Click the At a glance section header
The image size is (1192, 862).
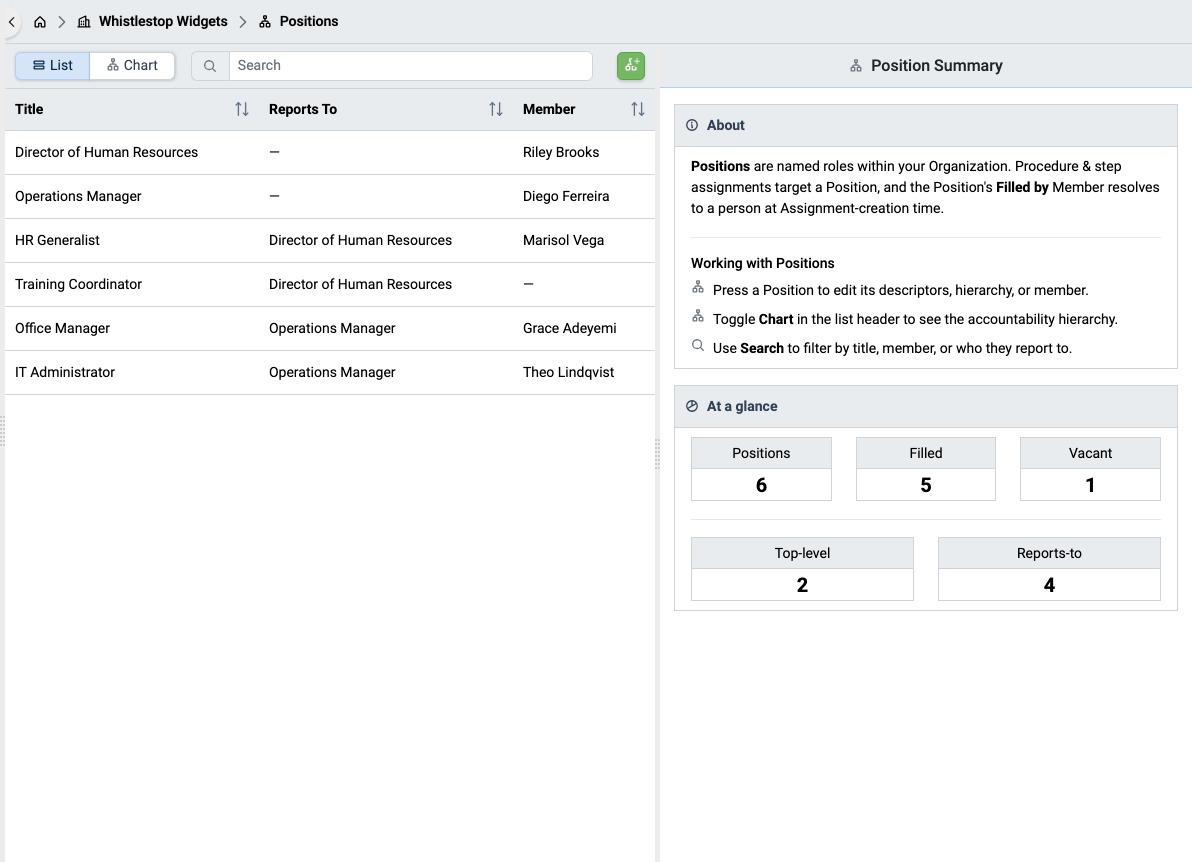point(926,407)
